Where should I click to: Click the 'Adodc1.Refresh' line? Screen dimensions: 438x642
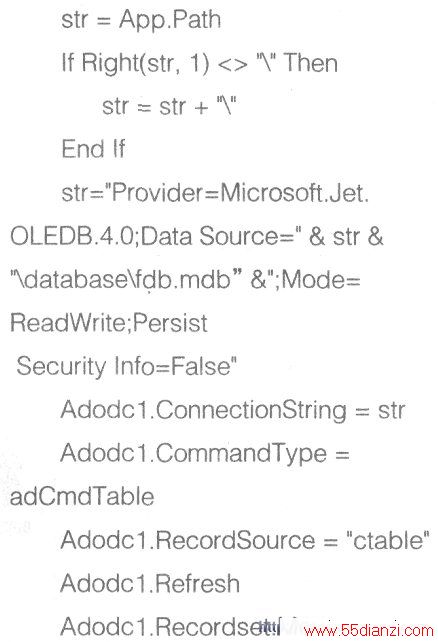[x=150, y=583]
